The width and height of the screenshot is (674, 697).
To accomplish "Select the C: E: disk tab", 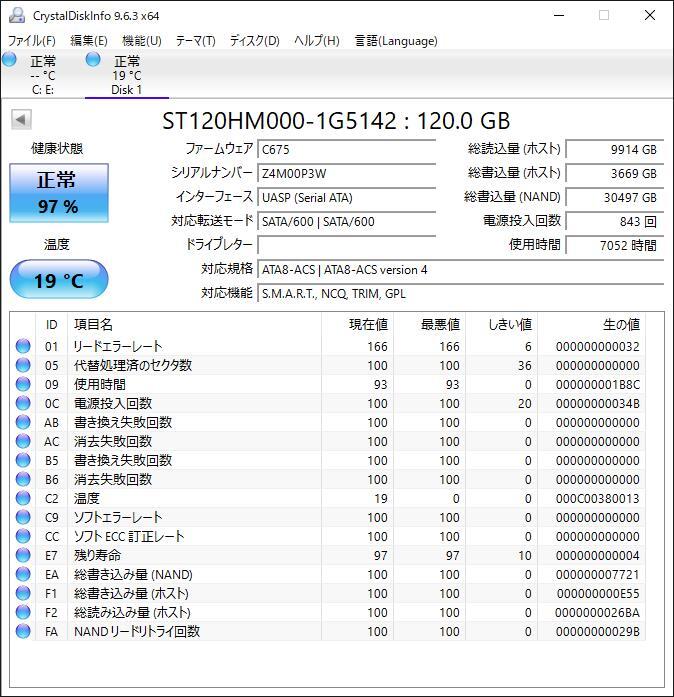I will 43,74.
